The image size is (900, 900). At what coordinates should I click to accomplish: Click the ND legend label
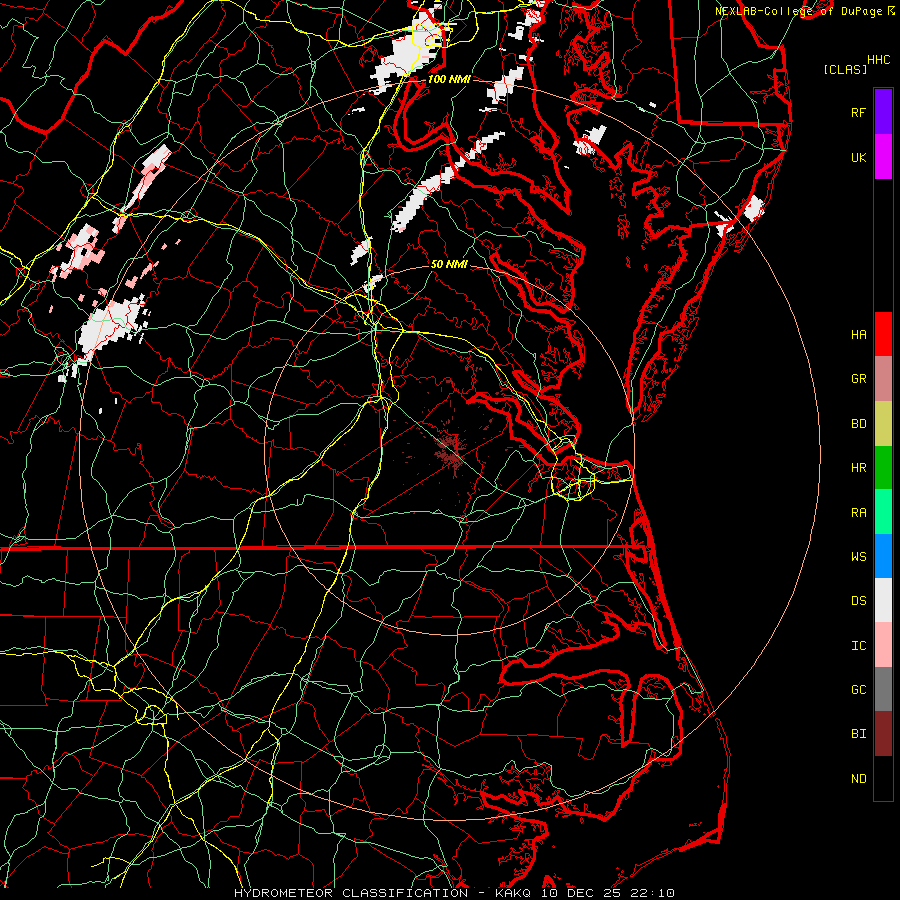point(858,779)
